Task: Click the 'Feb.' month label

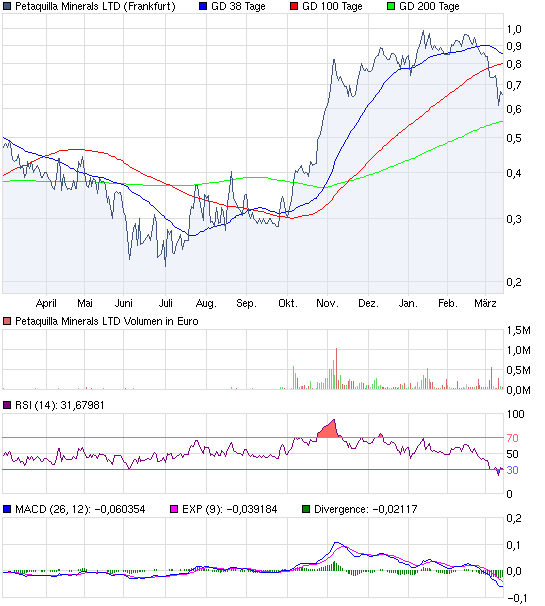Action: [448, 303]
